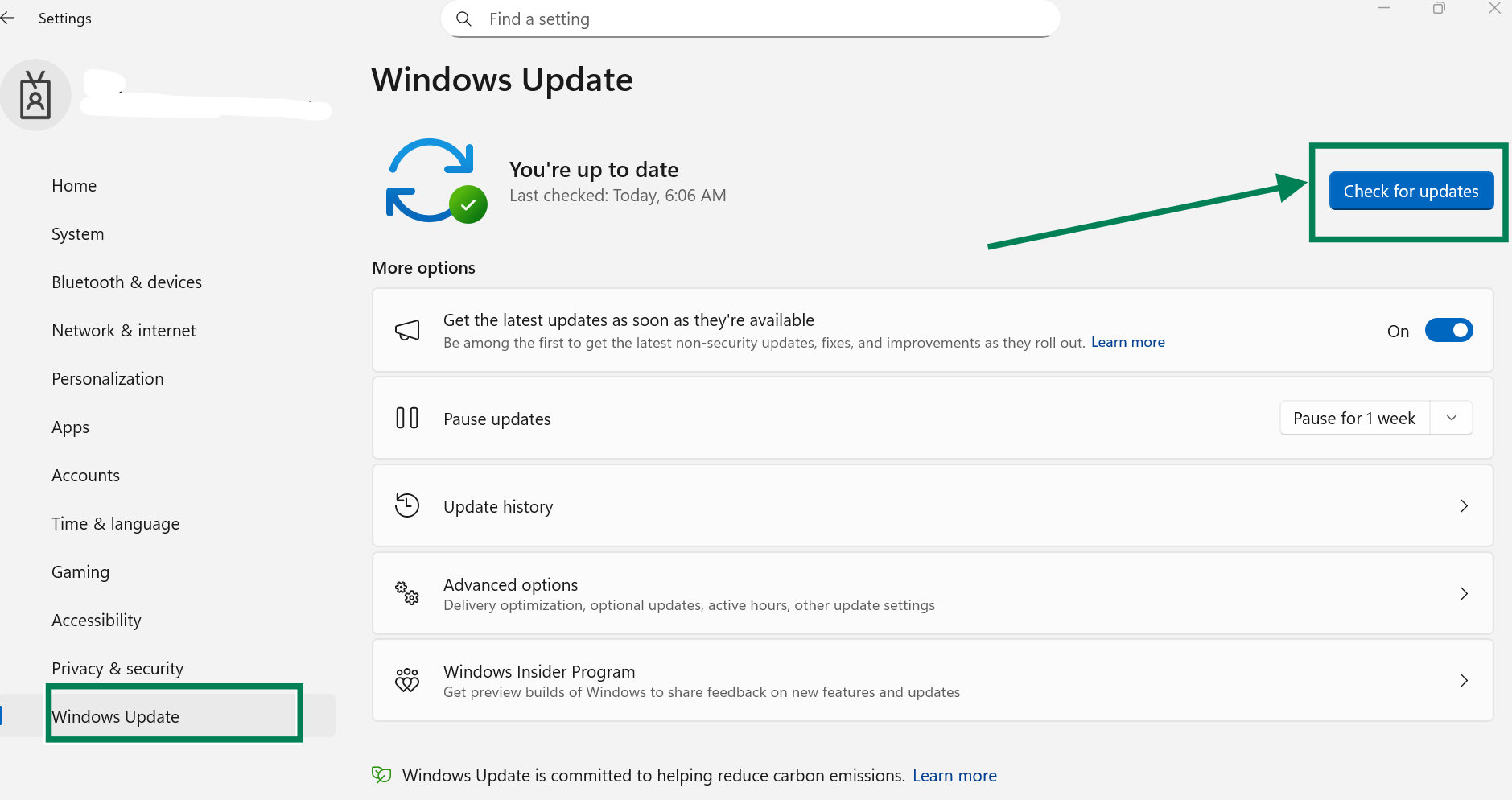Open the Windows Insider Program row
Viewport: 1512px width, 800px height.
[x=933, y=680]
